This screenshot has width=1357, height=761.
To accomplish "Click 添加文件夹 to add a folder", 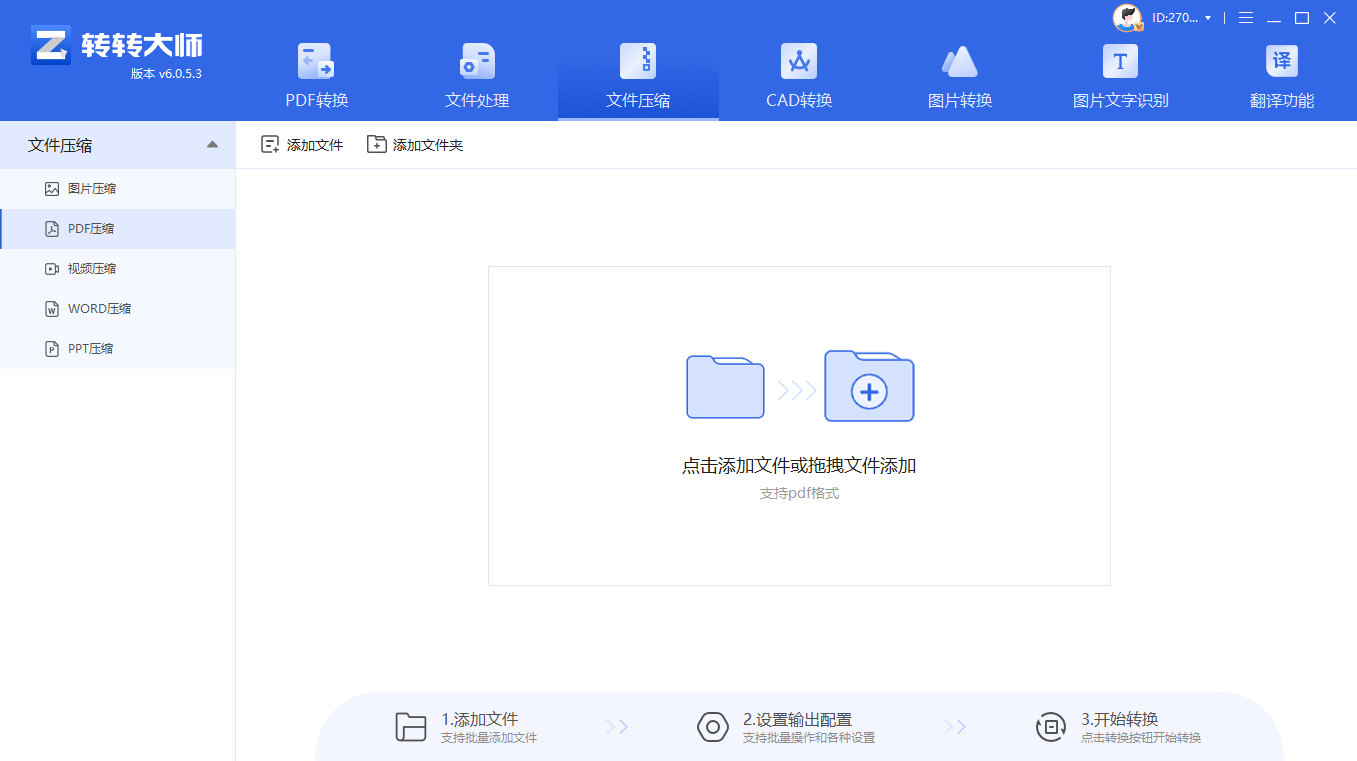I will click(414, 144).
